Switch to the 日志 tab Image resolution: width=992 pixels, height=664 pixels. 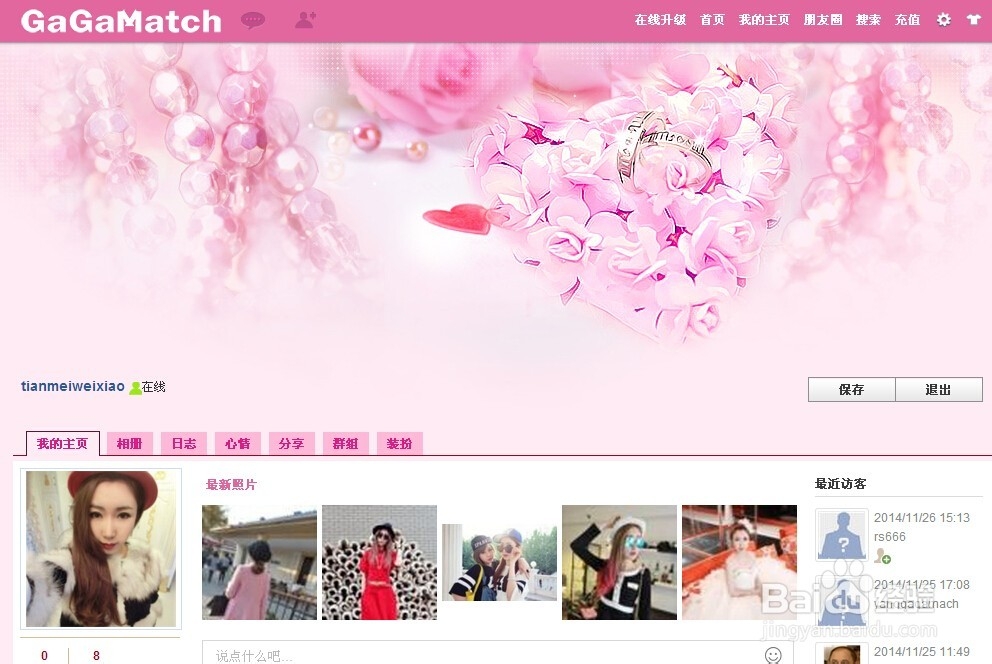pos(183,443)
